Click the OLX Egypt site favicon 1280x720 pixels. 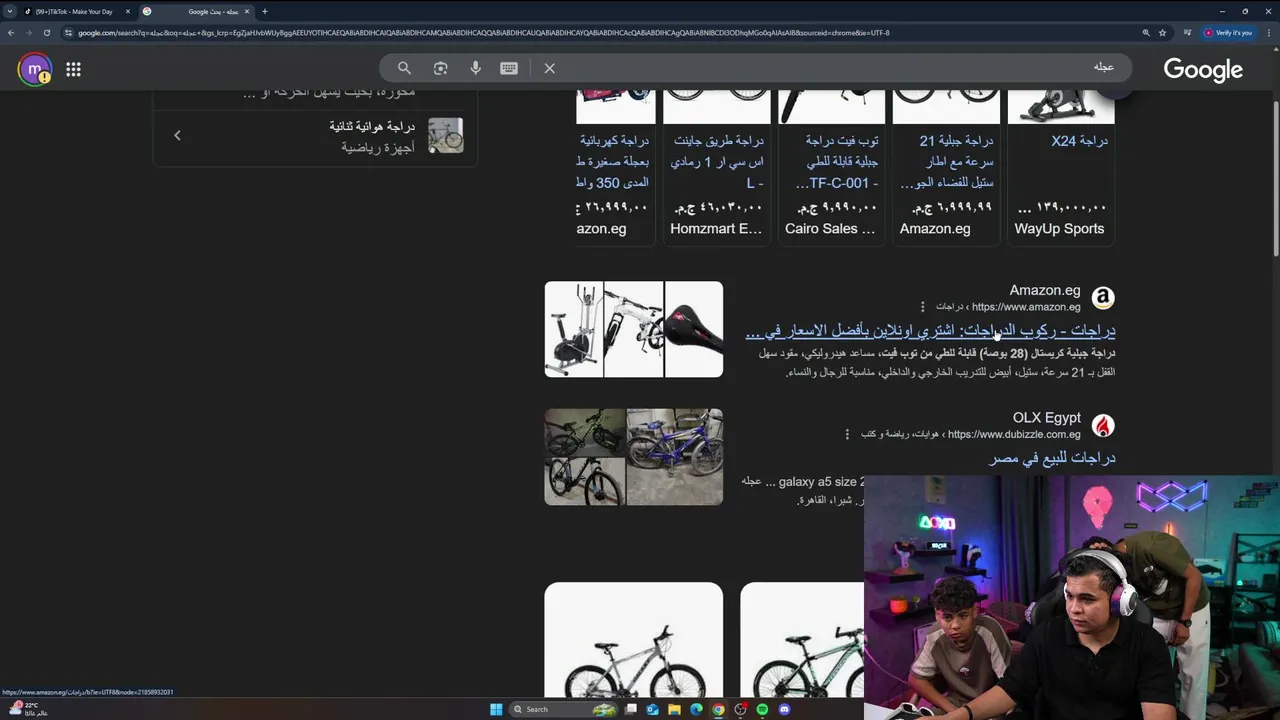point(1103,426)
